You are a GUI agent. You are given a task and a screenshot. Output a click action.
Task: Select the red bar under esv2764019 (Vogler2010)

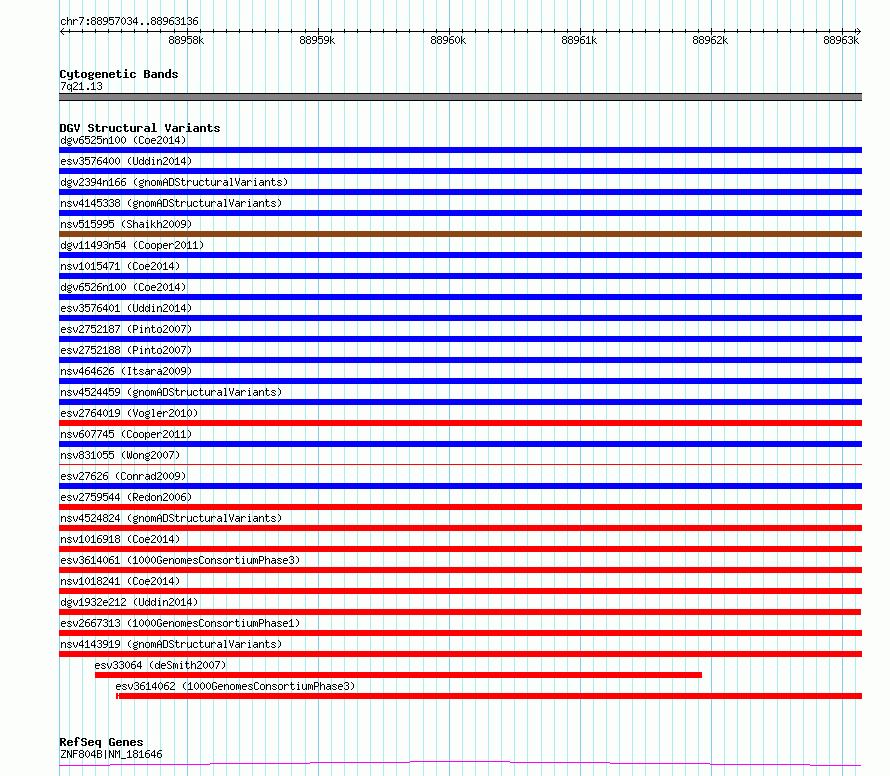[460, 423]
